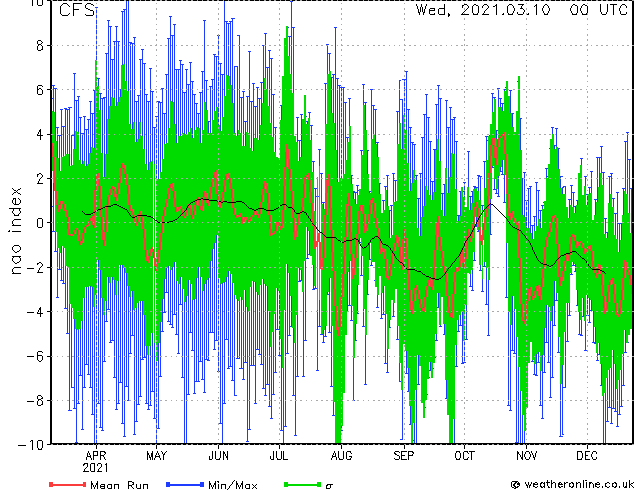
Task: Click the NOV x-axis label
Action: [526, 456]
